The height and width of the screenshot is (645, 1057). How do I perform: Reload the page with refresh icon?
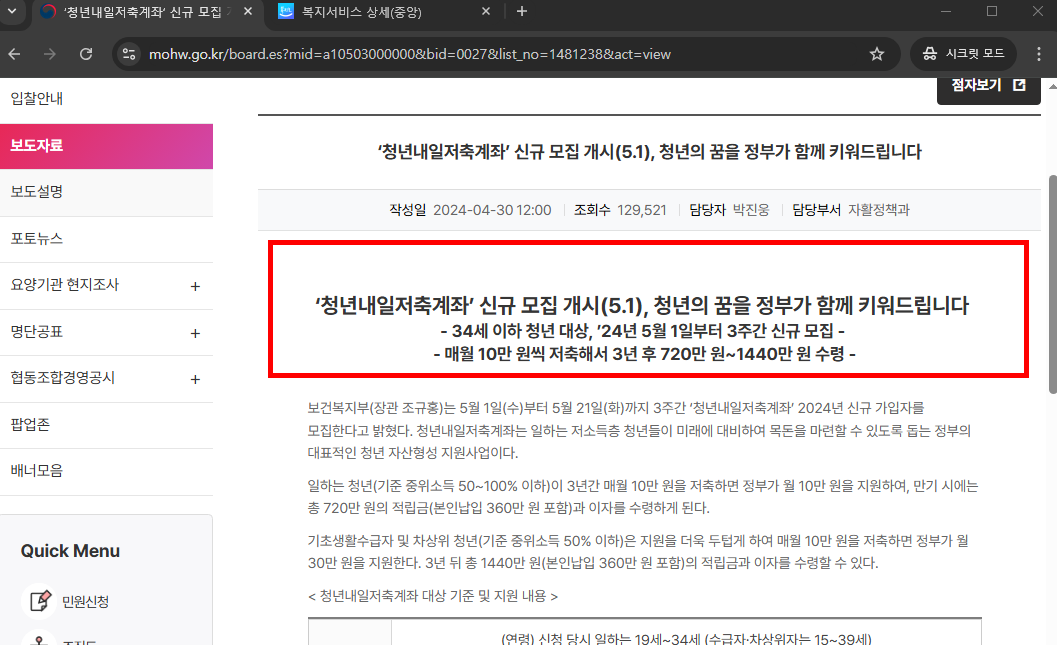click(x=86, y=54)
